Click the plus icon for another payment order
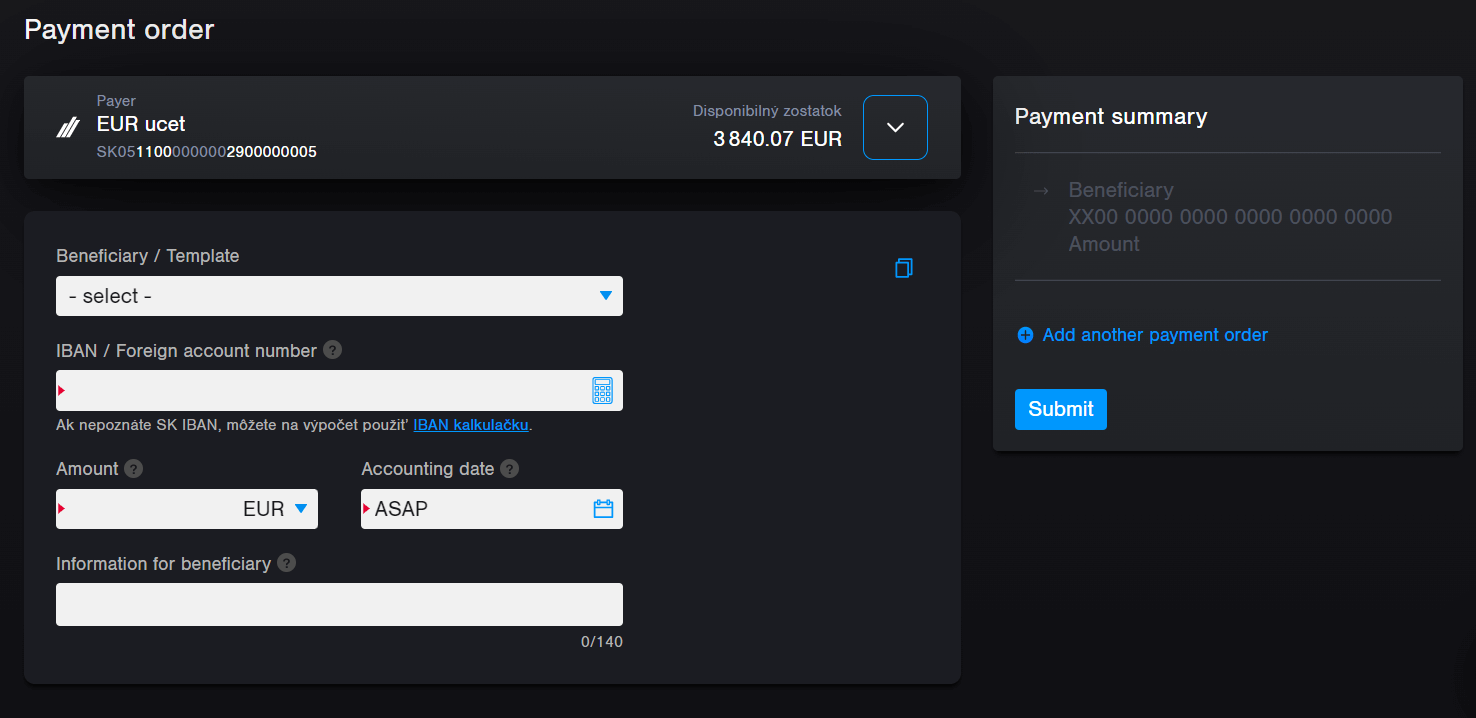1476x718 pixels. 1024,335
